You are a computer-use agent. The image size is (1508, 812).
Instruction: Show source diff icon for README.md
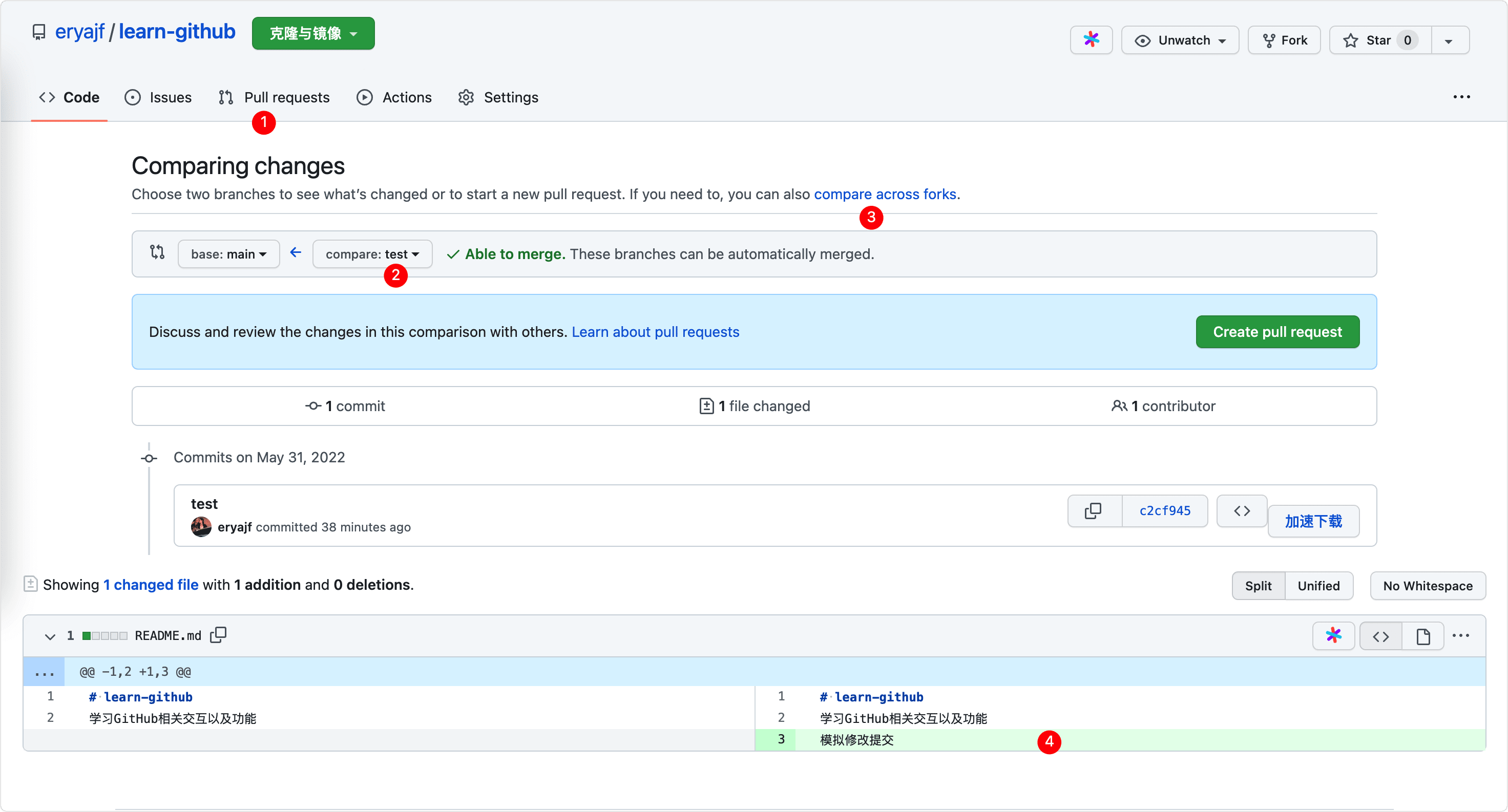coord(1380,636)
